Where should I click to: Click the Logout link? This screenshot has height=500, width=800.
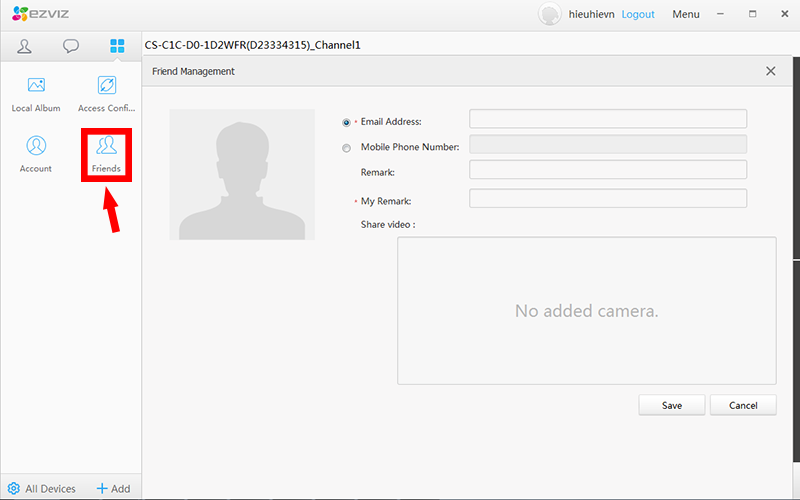click(x=638, y=15)
